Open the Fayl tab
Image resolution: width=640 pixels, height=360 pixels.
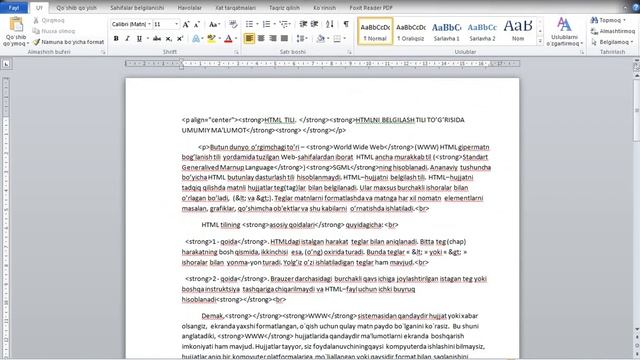(14, 8)
